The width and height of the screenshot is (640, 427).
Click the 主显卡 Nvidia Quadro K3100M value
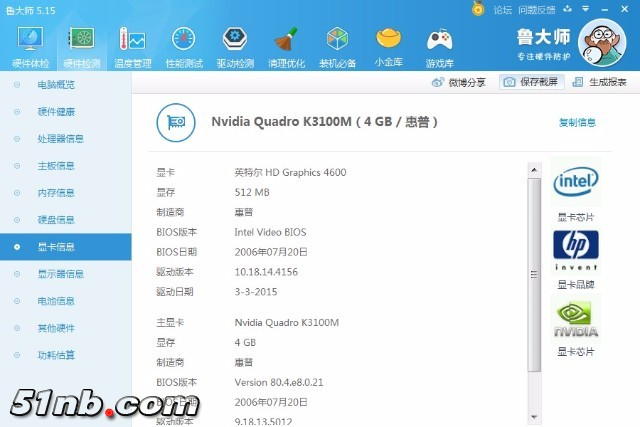pyautogui.click(x=287, y=322)
